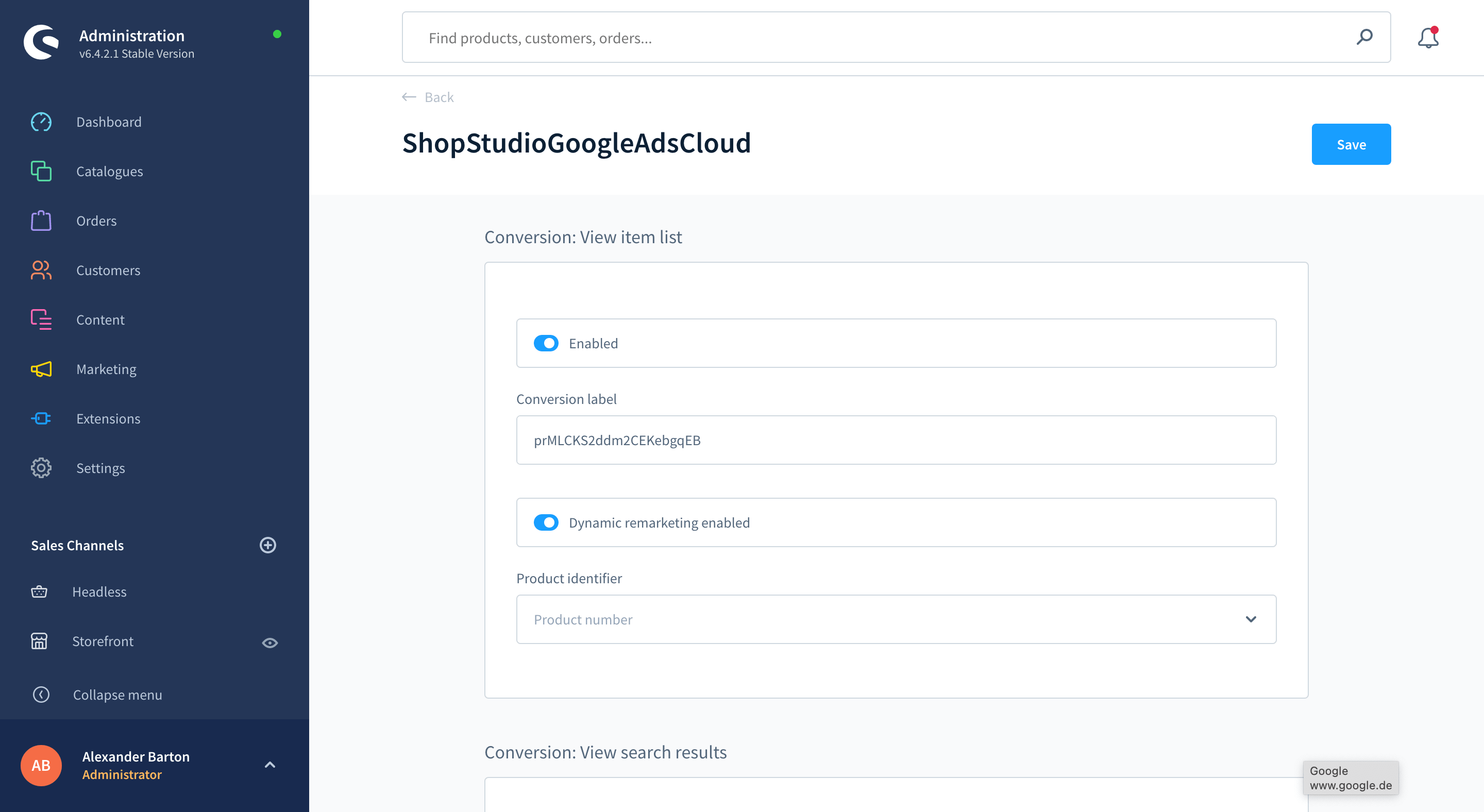Viewport: 1484px width, 812px height.
Task: Click the Settings gear icon
Action: pyautogui.click(x=41, y=468)
